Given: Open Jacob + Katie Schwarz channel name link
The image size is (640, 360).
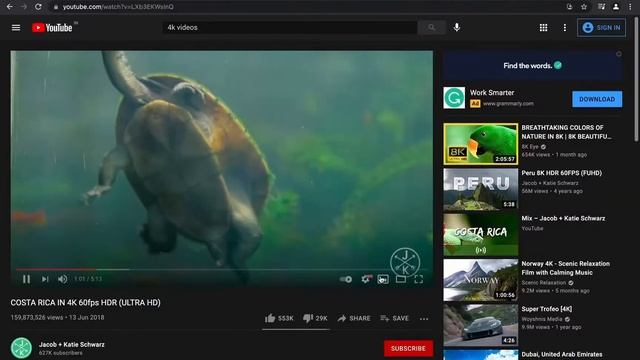Looking at the screenshot, I should tap(72, 344).
